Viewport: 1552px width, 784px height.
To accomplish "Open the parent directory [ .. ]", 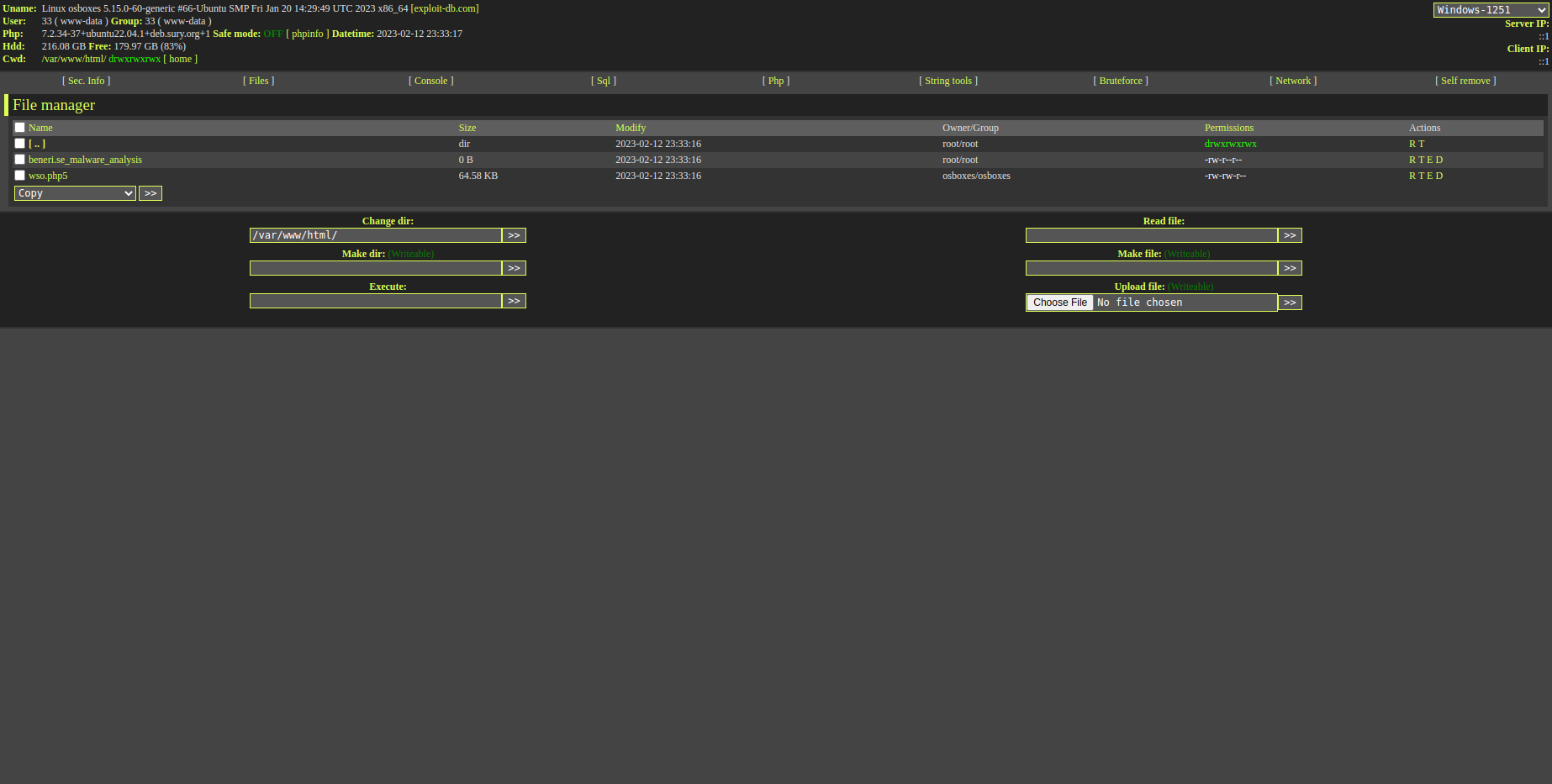I will (37, 144).
